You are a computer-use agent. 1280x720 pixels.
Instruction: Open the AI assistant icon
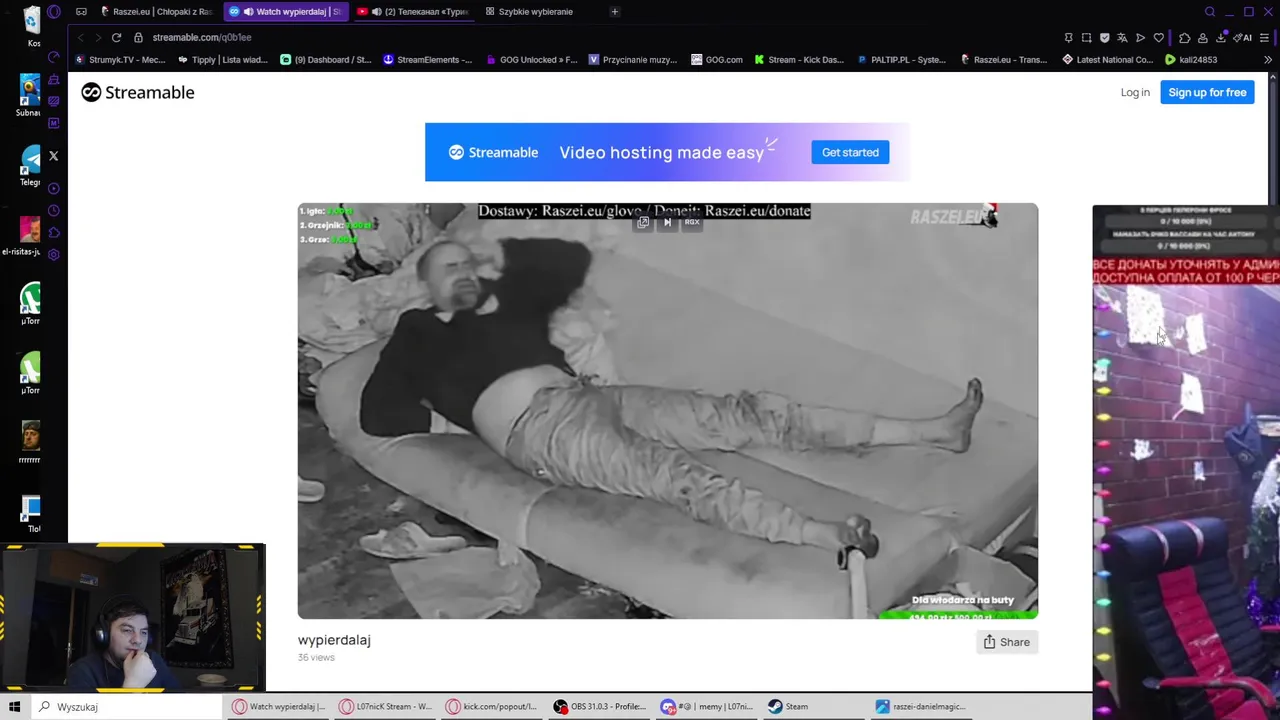click(x=1243, y=37)
